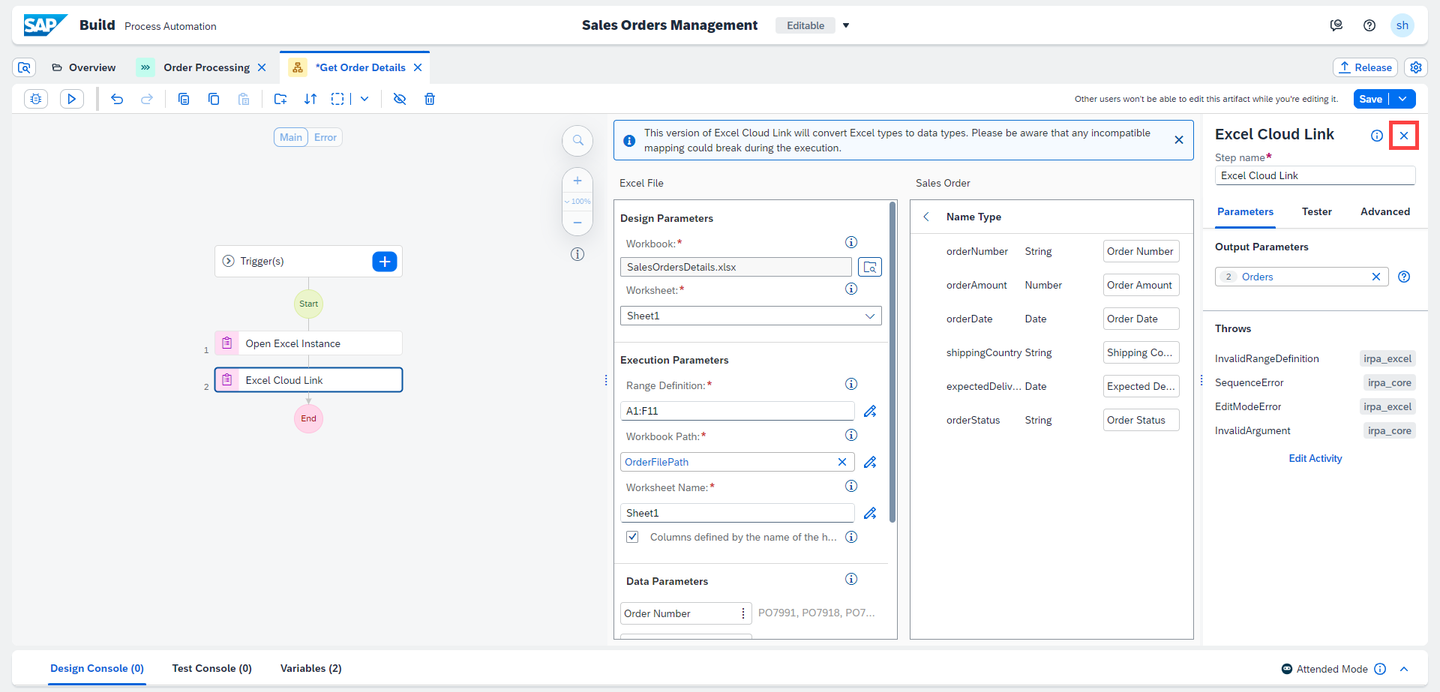Click the canvas search magnifier button

pyautogui.click(x=578, y=141)
